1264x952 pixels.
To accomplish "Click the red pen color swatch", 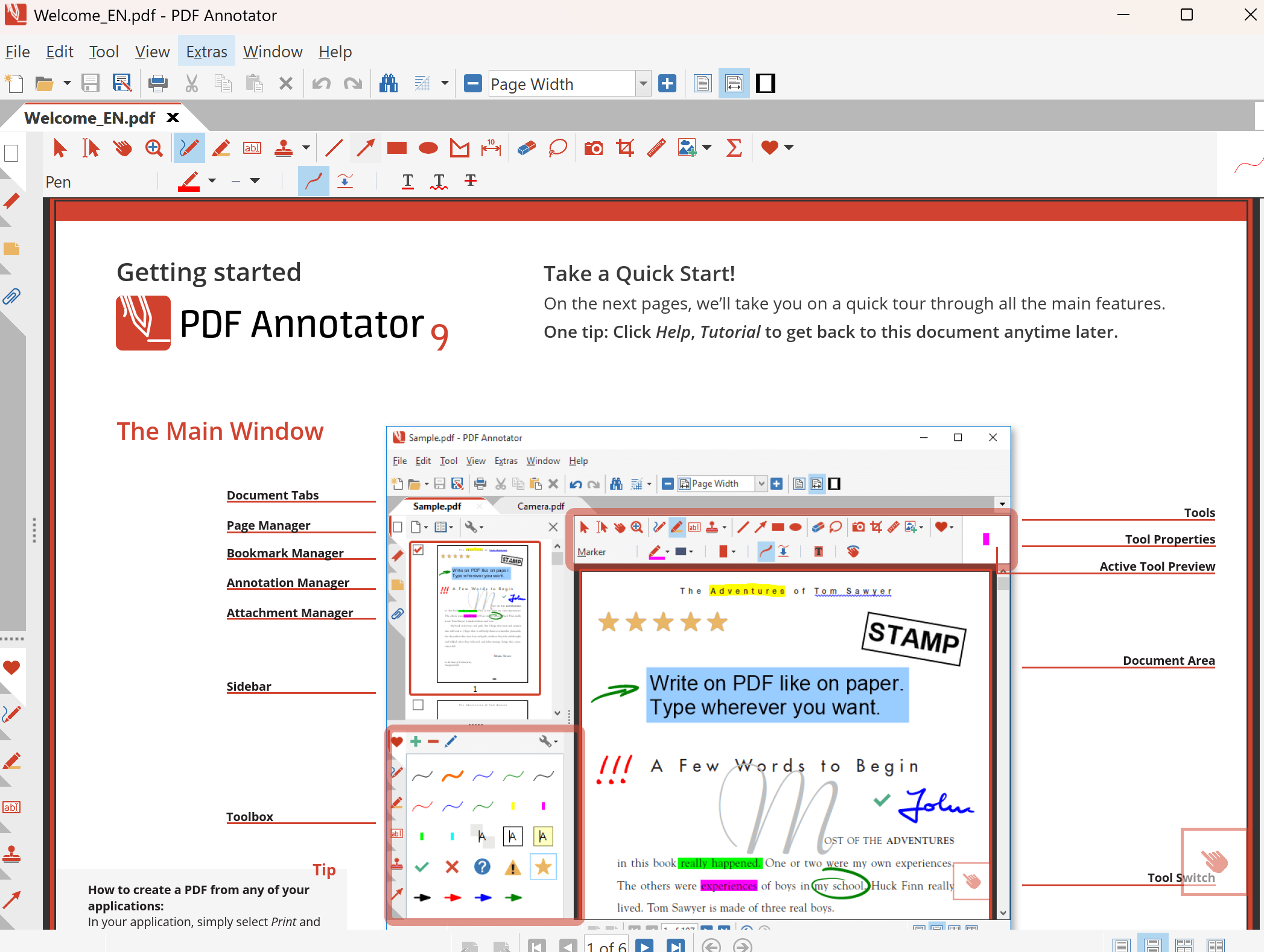I will click(189, 181).
